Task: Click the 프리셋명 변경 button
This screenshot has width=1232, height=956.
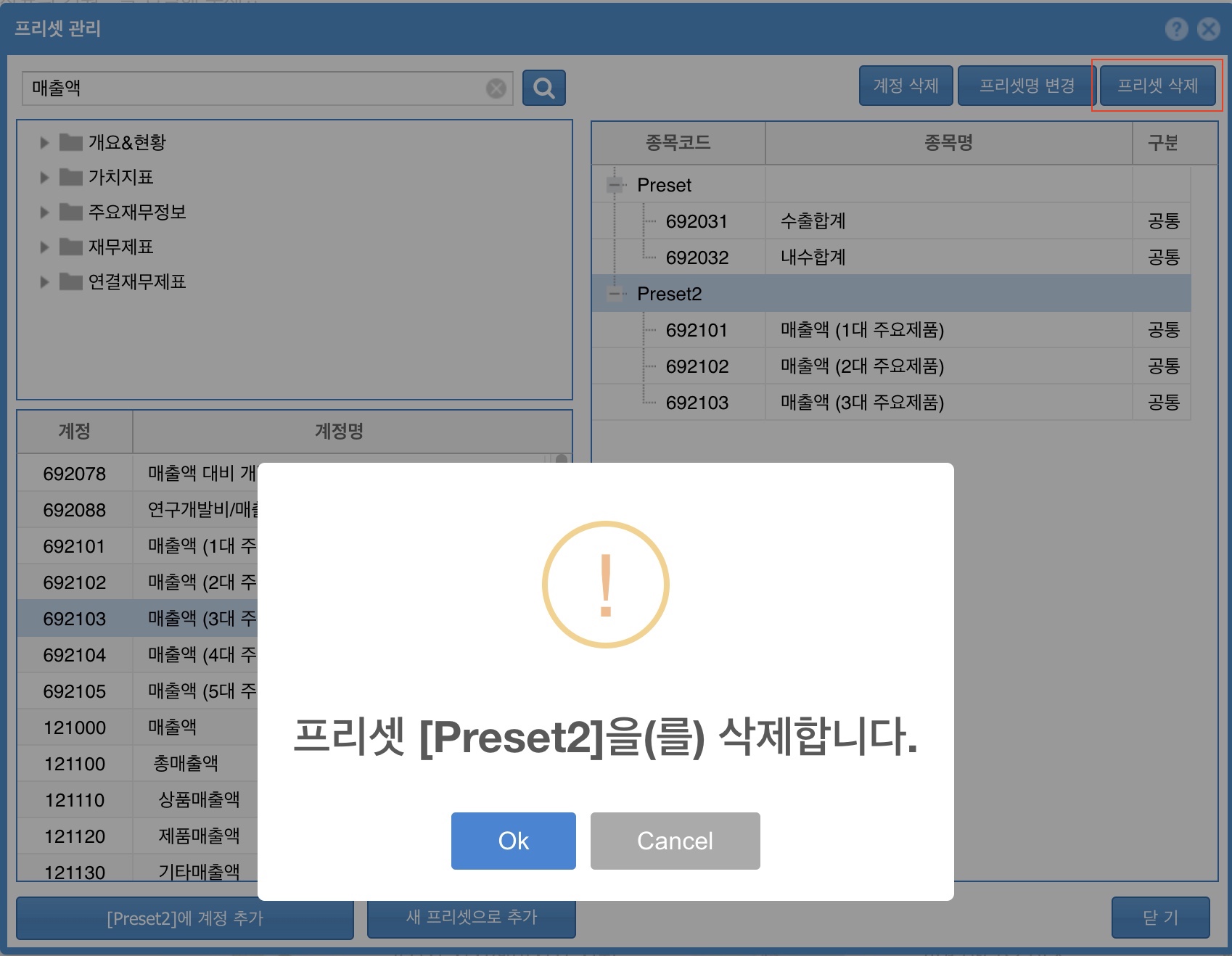Action: click(x=1027, y=86)
